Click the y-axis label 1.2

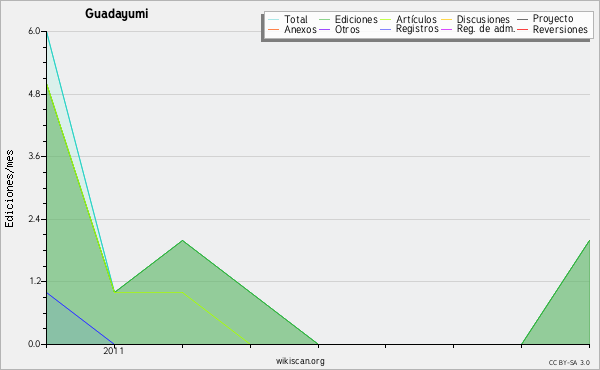point(34,282)
